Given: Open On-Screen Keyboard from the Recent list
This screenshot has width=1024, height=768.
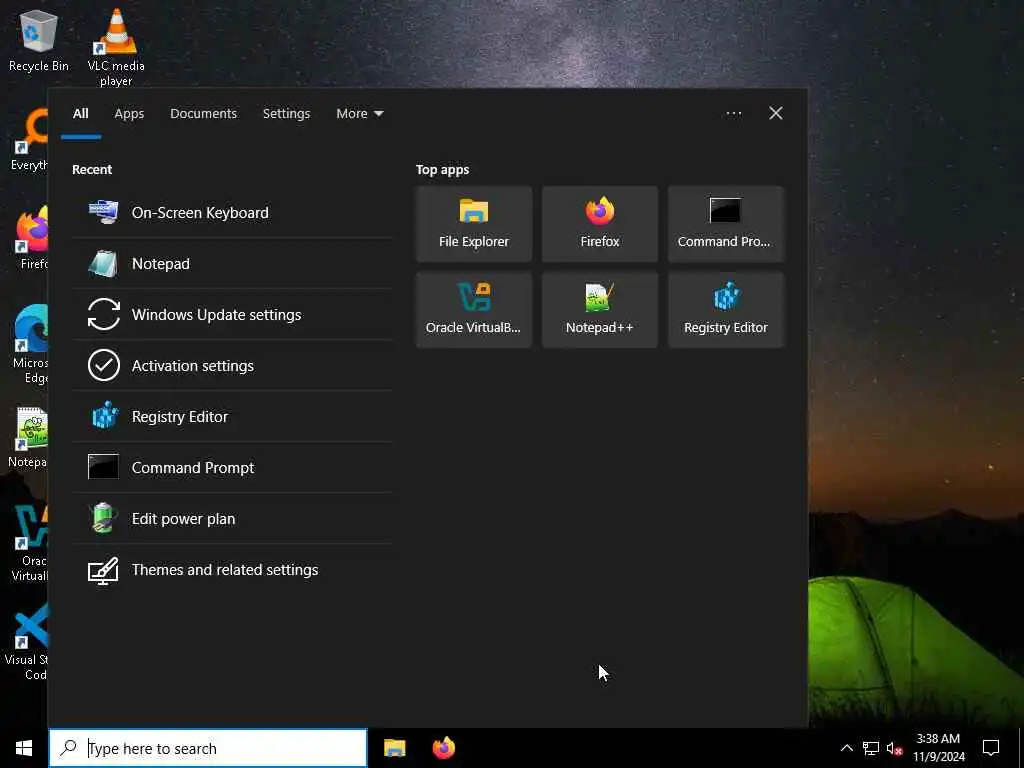Looking at the screenshot, I should (232, 213).
